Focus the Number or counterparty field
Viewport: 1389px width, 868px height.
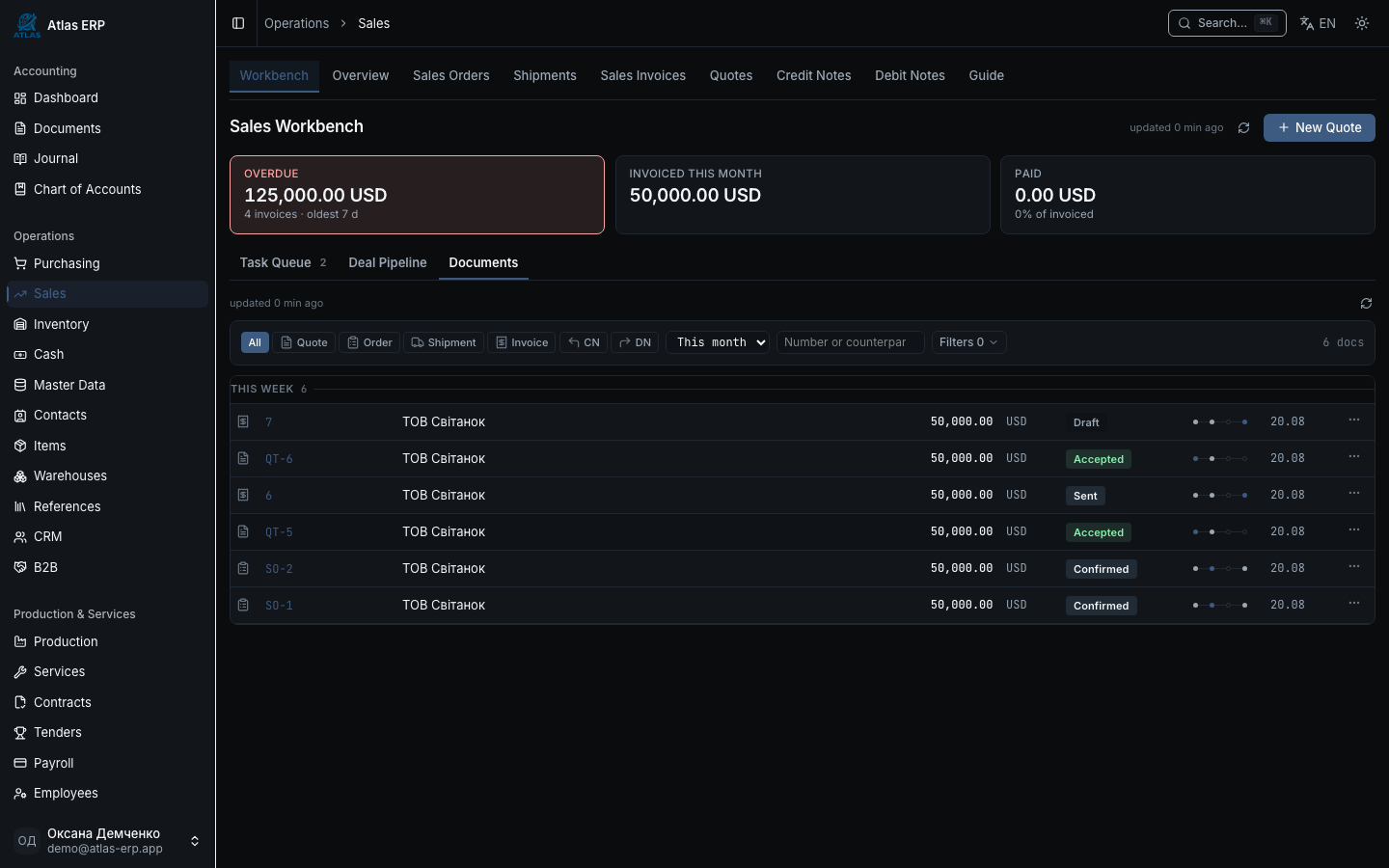[851, 342]
